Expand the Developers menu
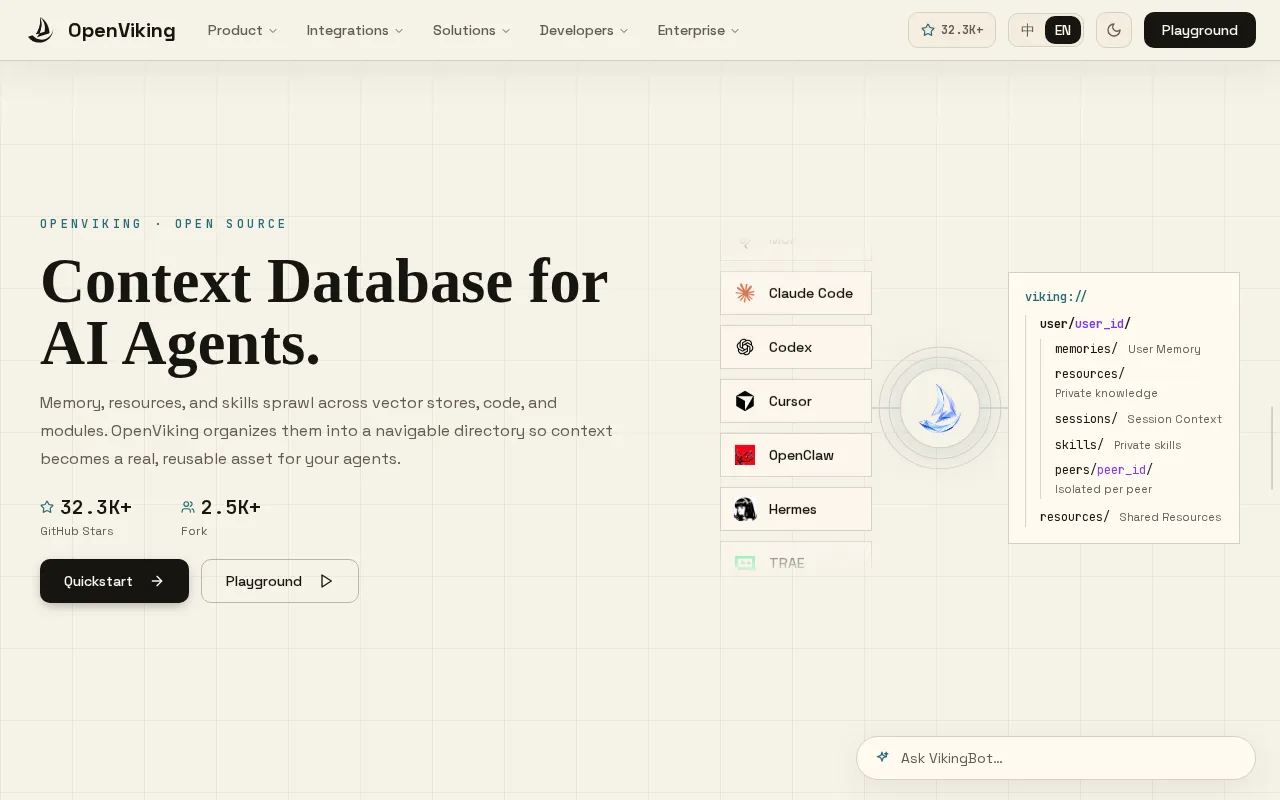The width and height of the screenshot is (1280, 800). point(584,30)
